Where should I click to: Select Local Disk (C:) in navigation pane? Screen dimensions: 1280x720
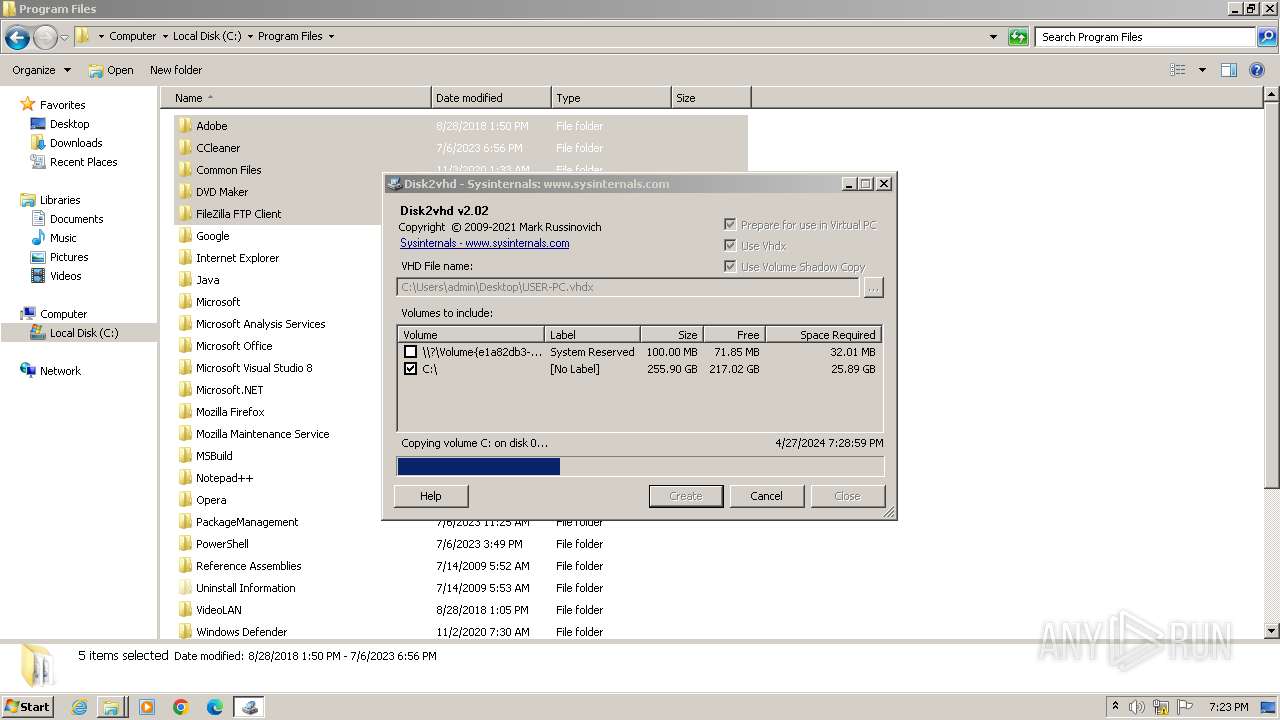click(83, 333)
